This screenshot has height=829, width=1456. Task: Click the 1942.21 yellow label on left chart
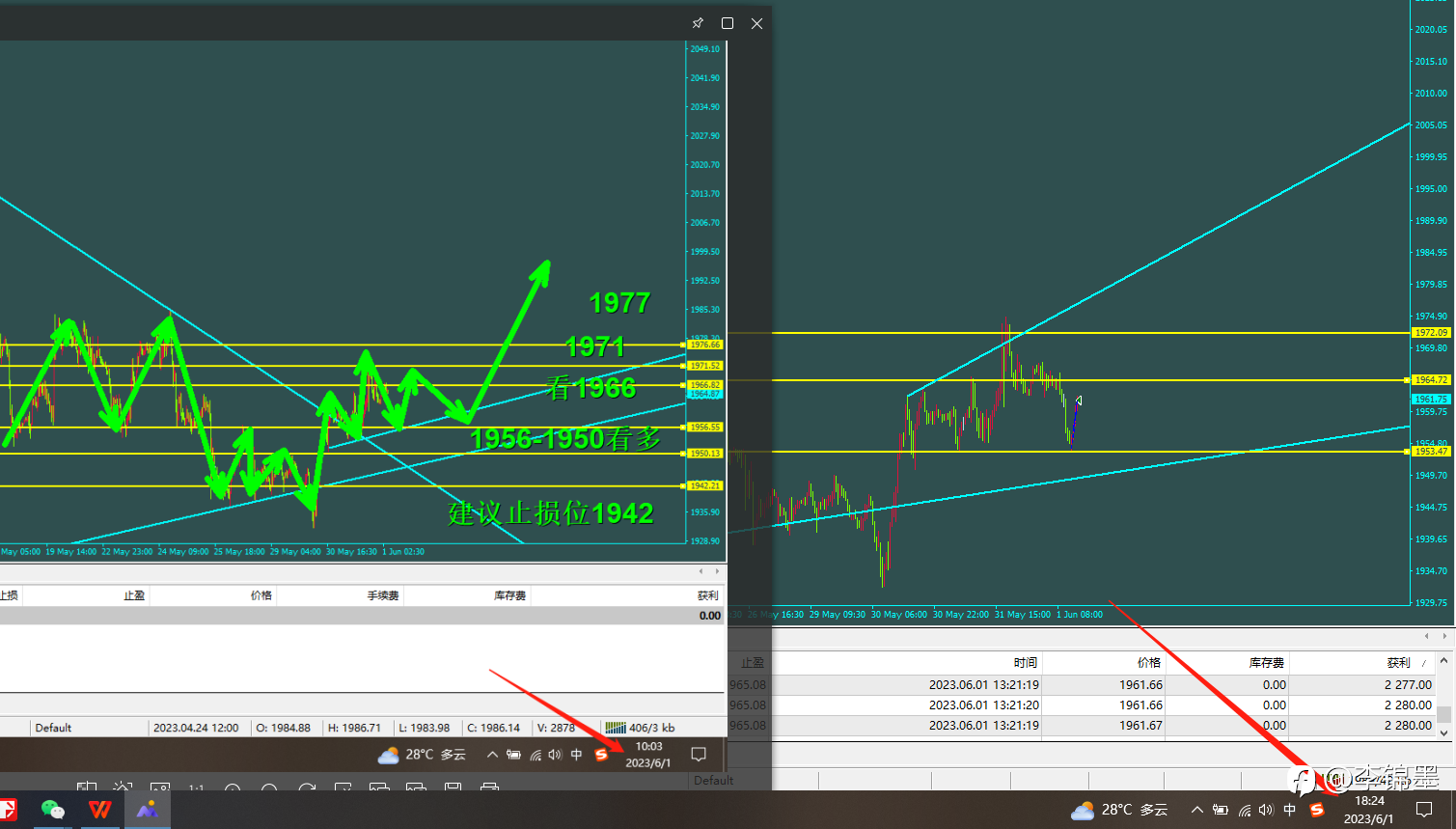(704, 485)
